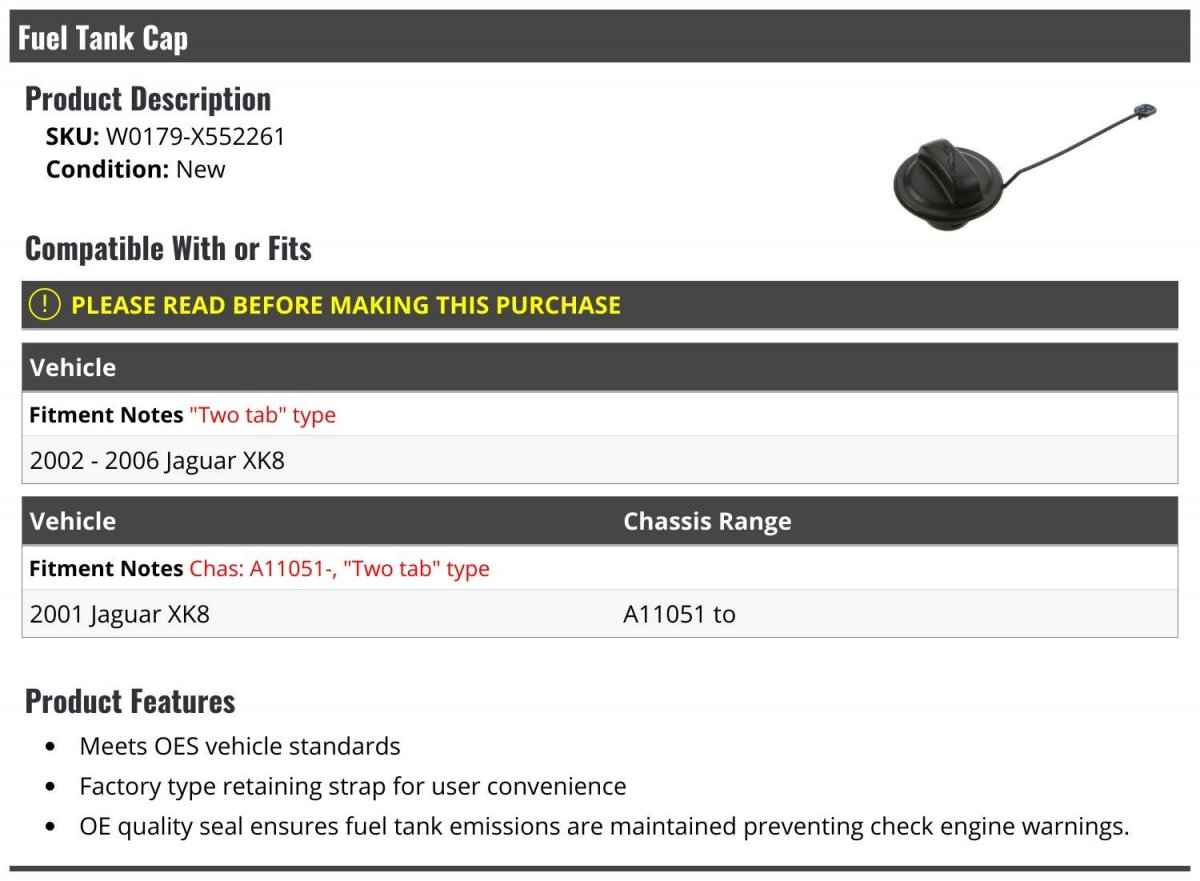This screenshot has width=1200, height=881.
Task: Click the 'Meets OES vehicle standards' bullet
Action: pos(240,746)
